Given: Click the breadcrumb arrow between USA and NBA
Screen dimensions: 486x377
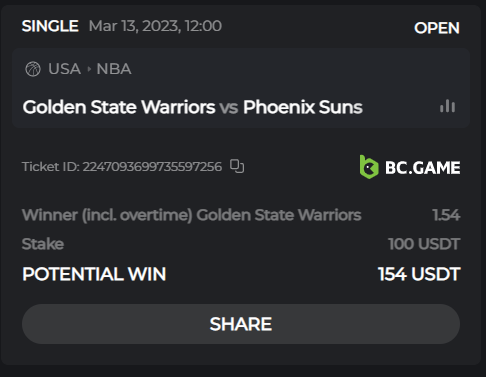Looking at the screenshot, I should (x=89, y=69).
